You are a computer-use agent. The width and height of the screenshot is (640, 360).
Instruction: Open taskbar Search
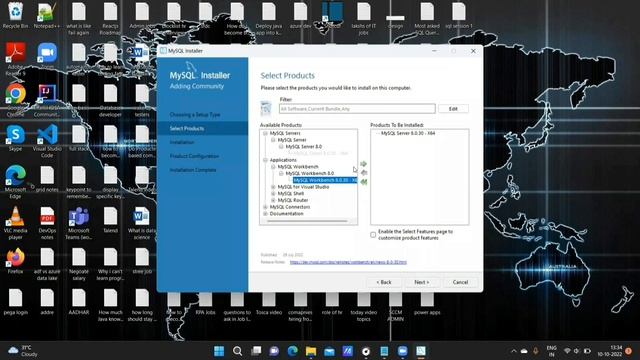(238, 351)
